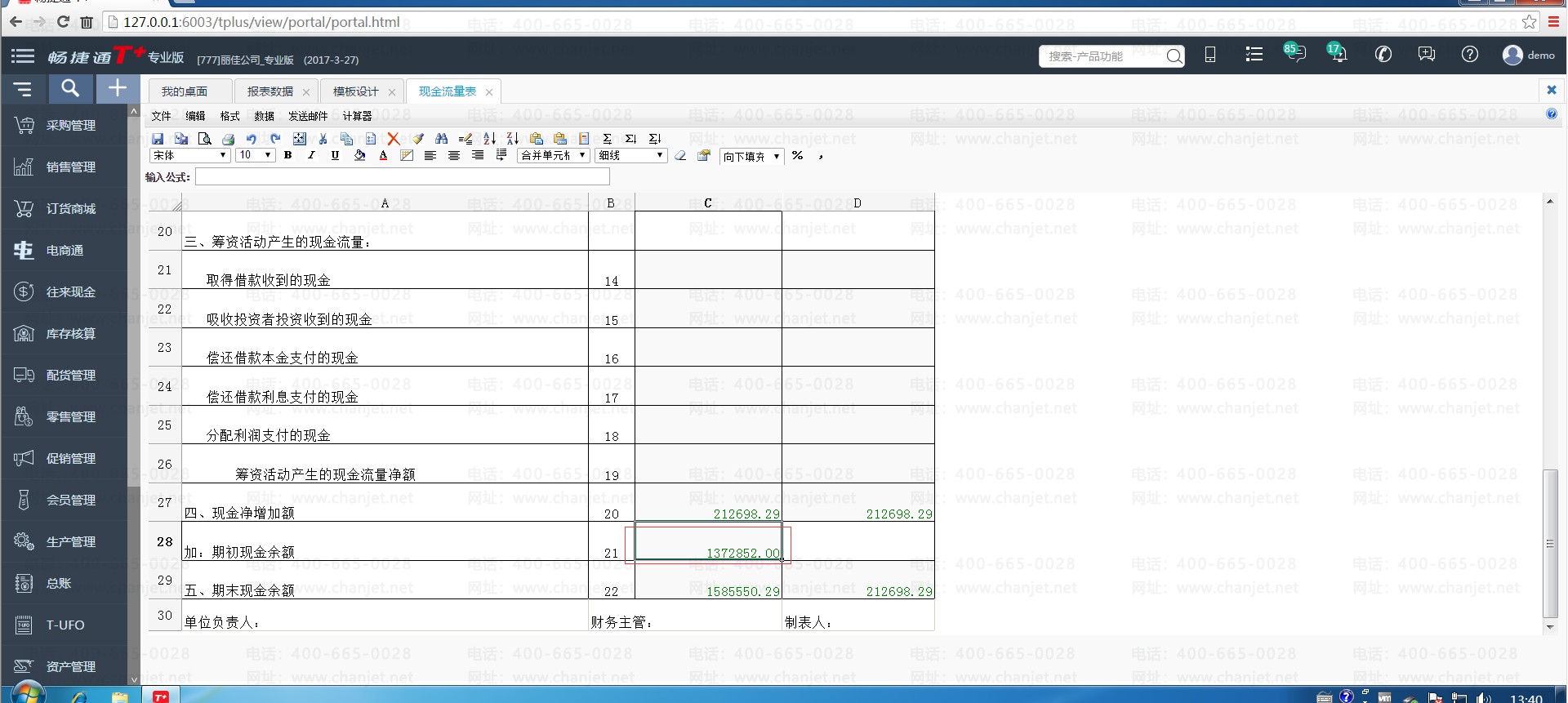Redo the last undone edit
The image size is (1568, 703).
[x=275, y=139]
